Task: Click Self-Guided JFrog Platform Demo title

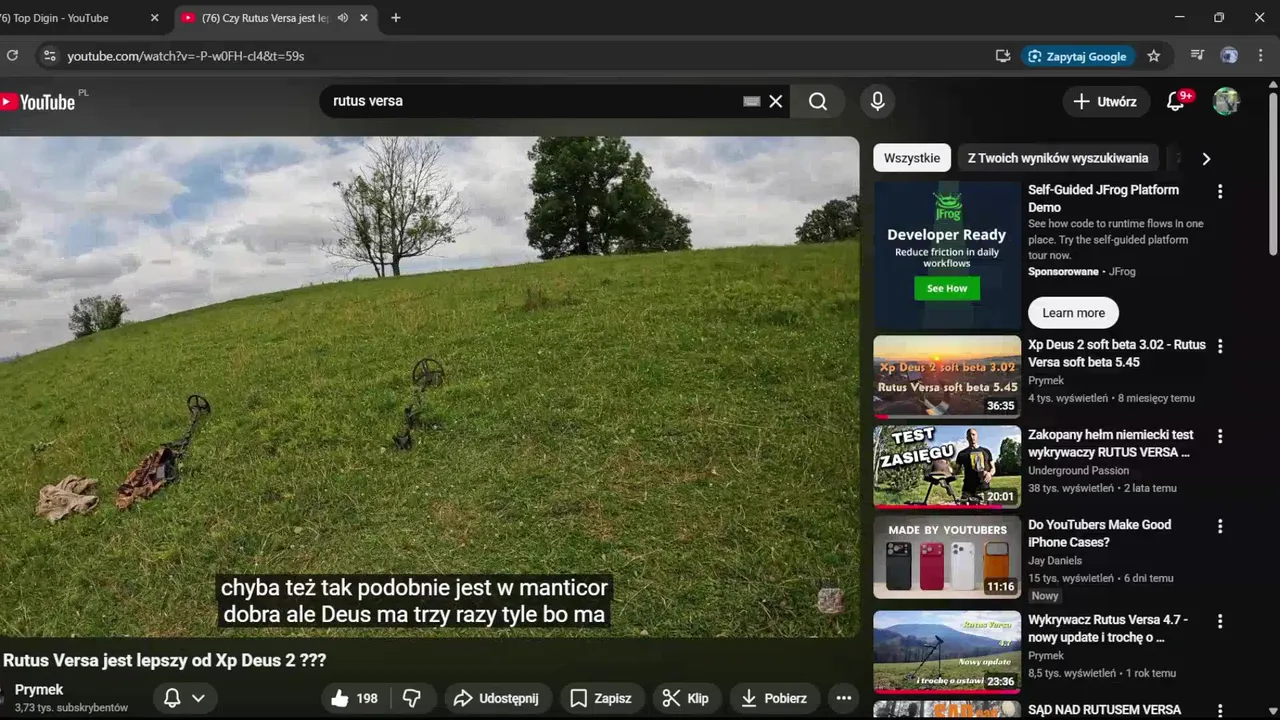Action: pos(1103,198)
